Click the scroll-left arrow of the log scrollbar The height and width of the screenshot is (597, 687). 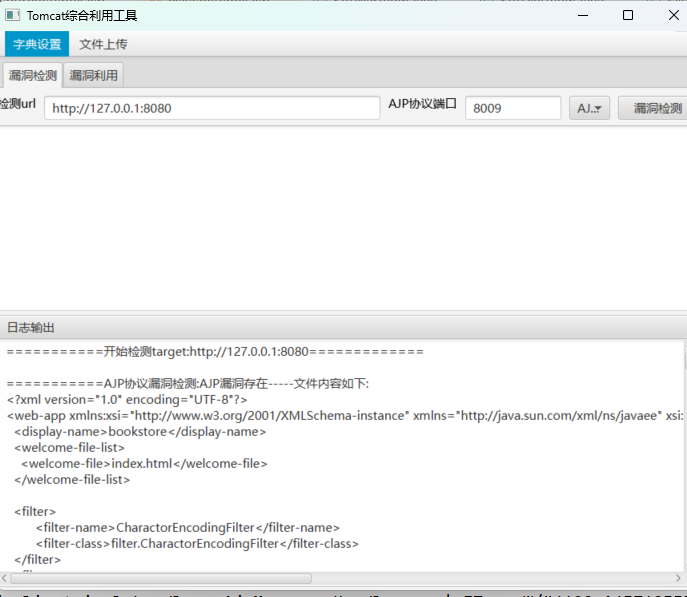4,579
